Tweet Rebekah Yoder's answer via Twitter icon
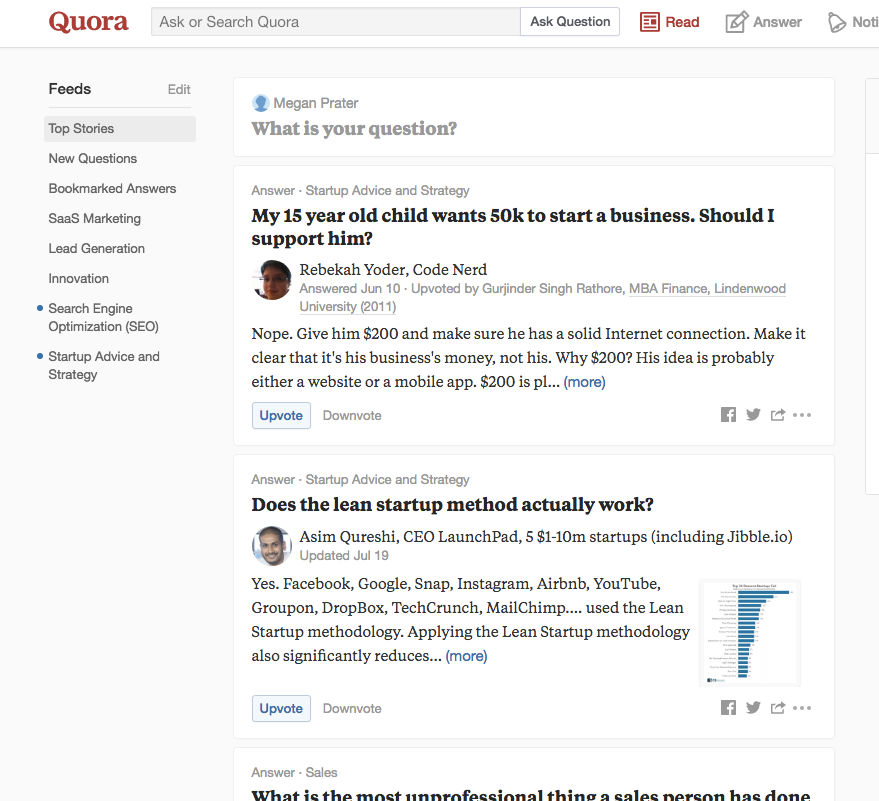 pos(753,415)
